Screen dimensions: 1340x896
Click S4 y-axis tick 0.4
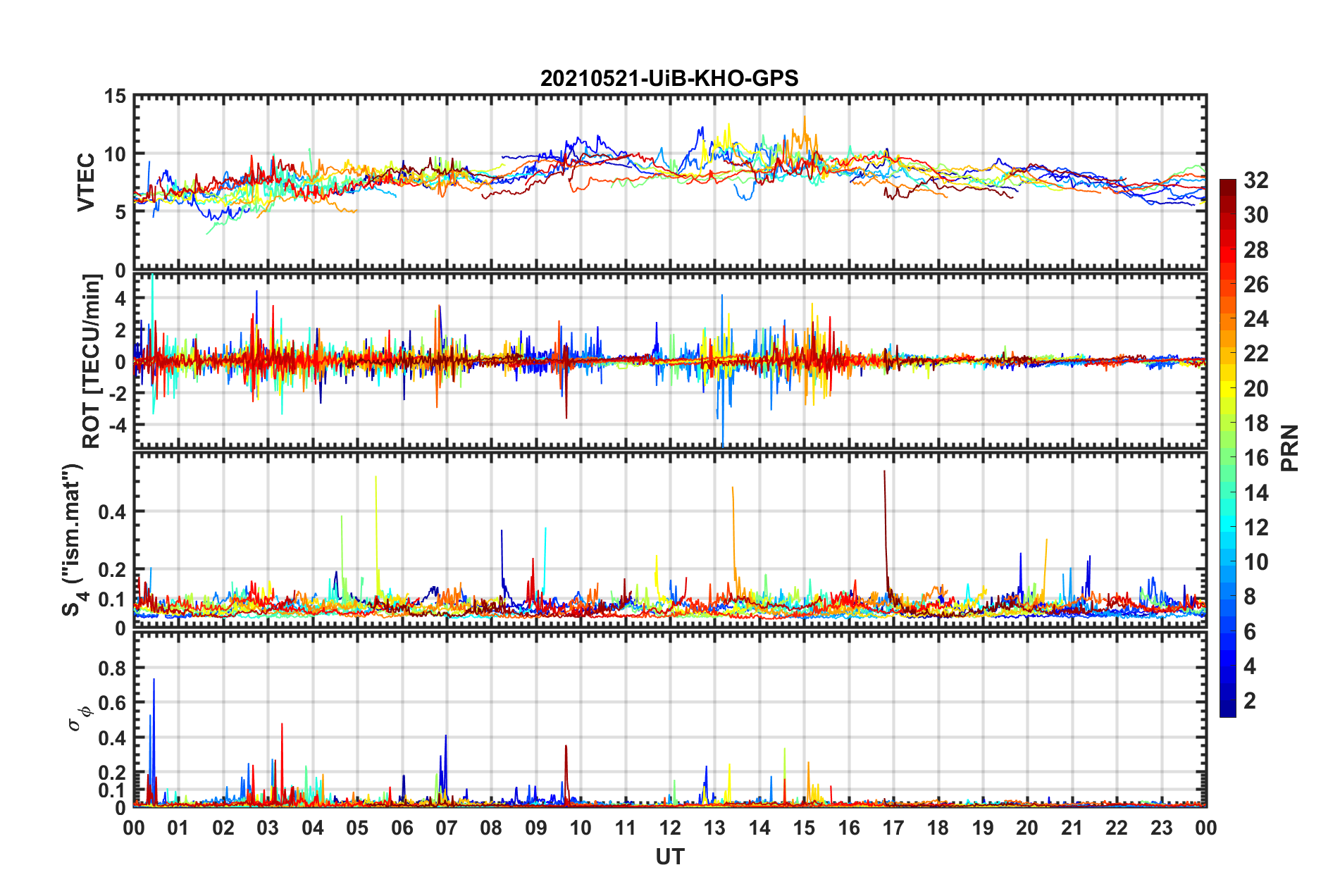coord(112,512)
